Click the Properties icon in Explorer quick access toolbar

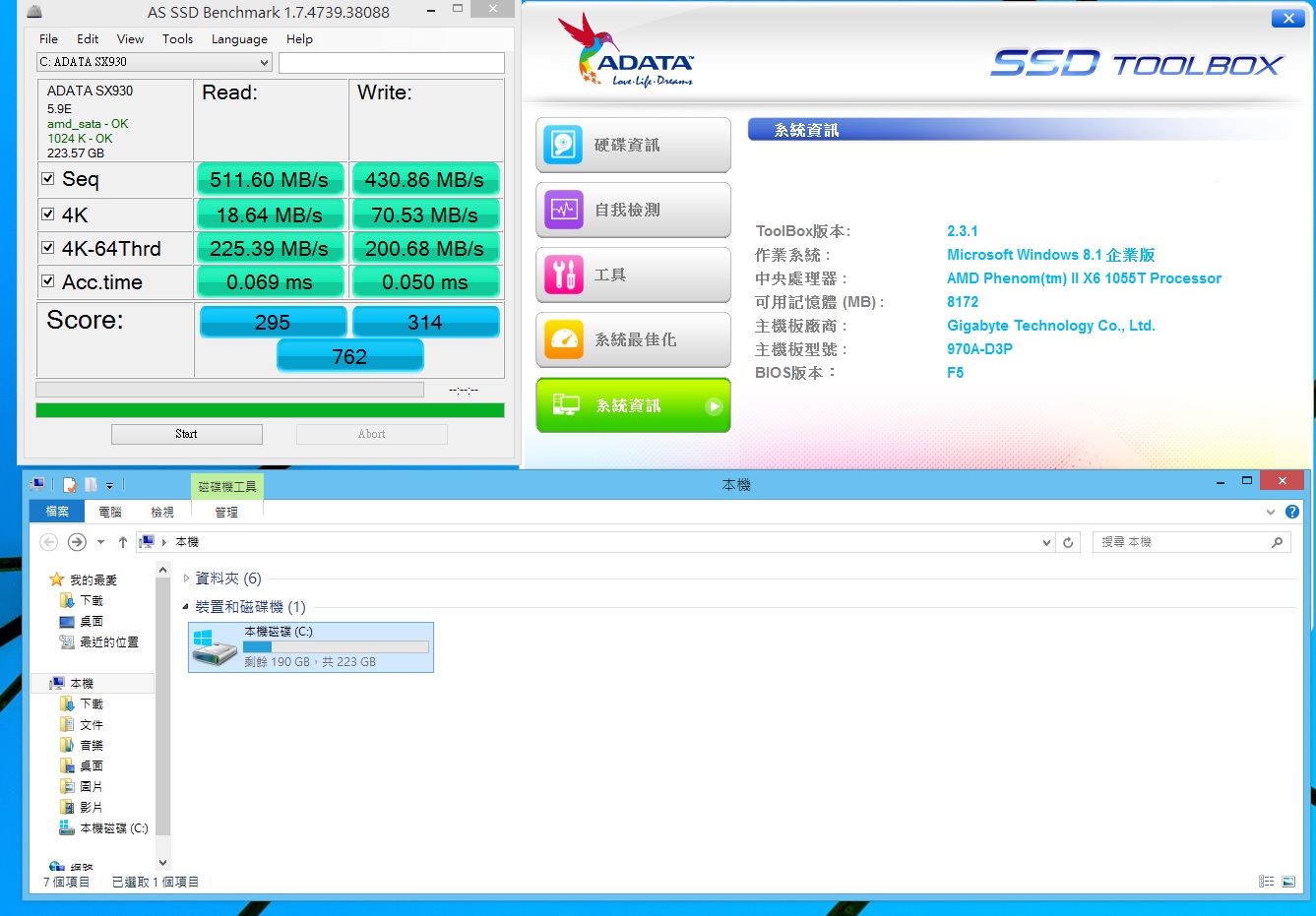click(x=70, y=485)
